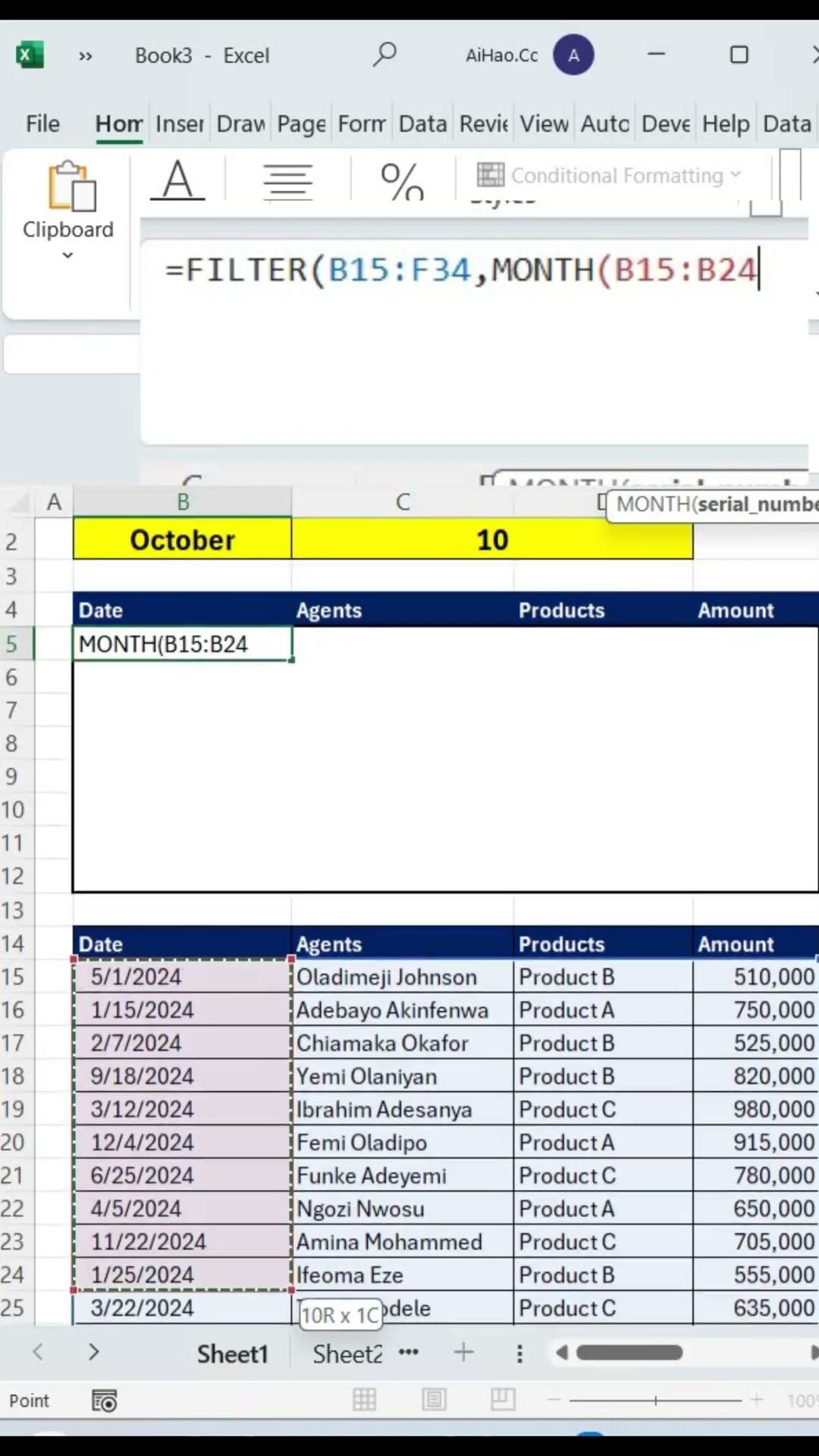The height and width of the screenshot is (1456, 819).
Task: Open the Automate tab
Action: click(x=605, y=124)
